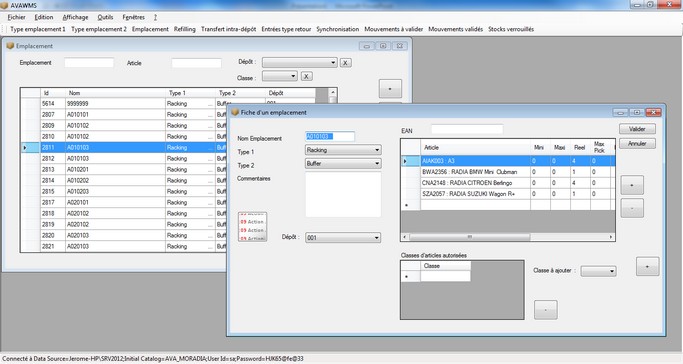683x364 pixels.
Task: Open the Outils menu
Action: tap(105, 17)
